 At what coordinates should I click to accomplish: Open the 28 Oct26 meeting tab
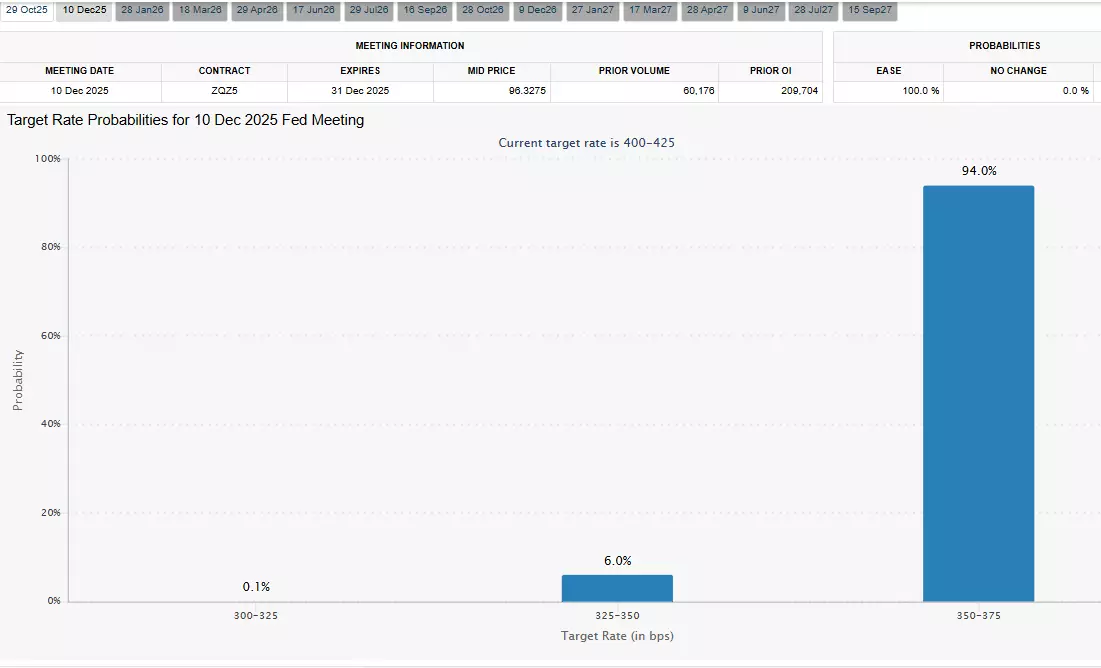(482, 11)
